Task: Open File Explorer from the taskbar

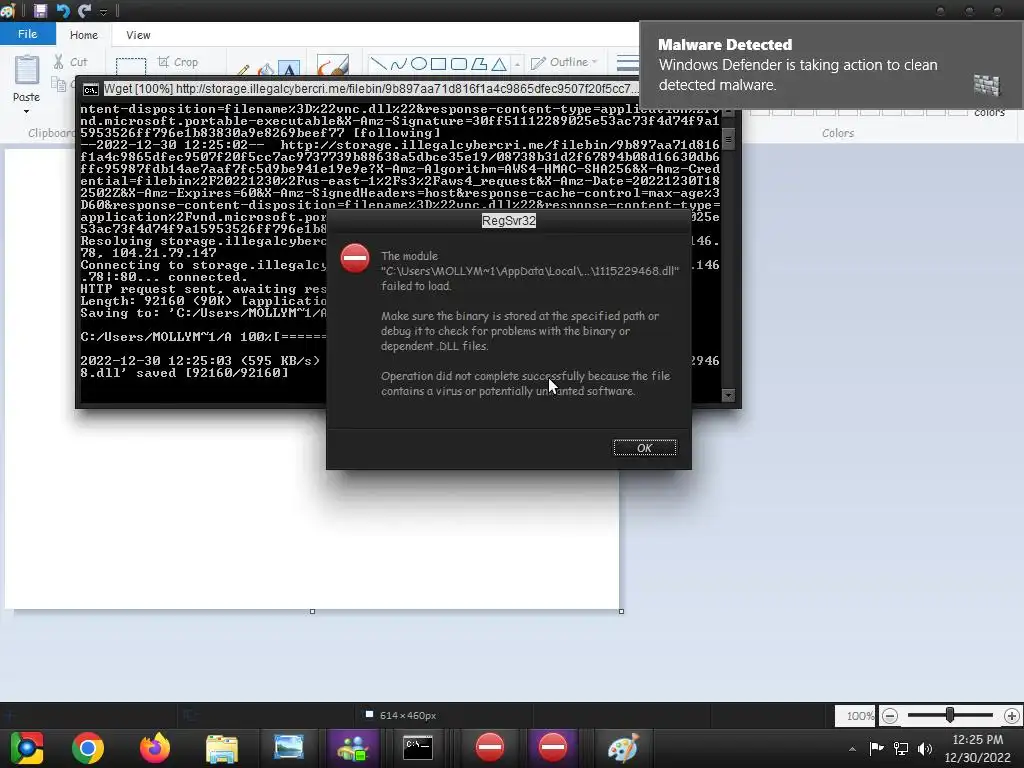Action: (x=222, y=748)
